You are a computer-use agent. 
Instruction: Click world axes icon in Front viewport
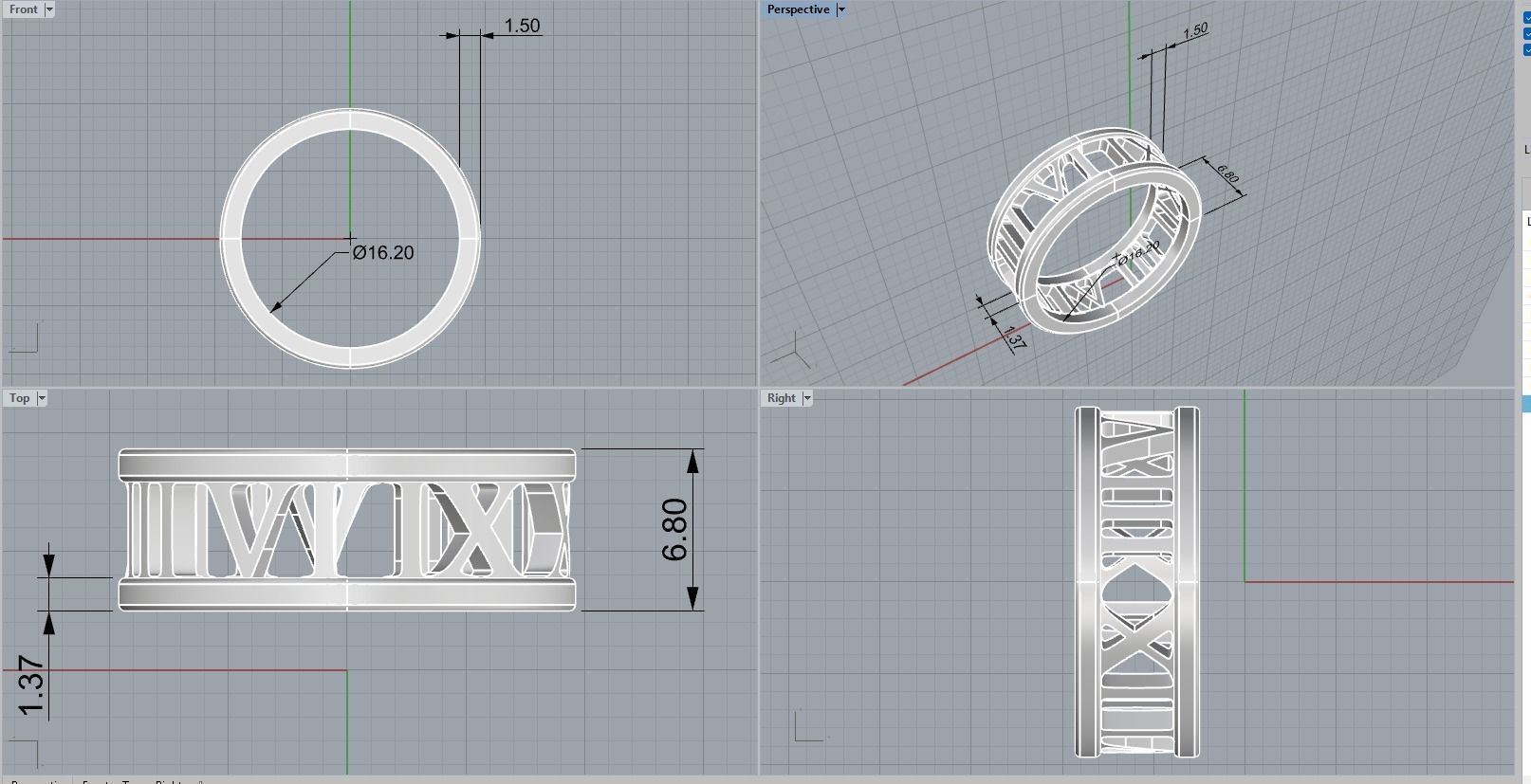coord(24,337)
